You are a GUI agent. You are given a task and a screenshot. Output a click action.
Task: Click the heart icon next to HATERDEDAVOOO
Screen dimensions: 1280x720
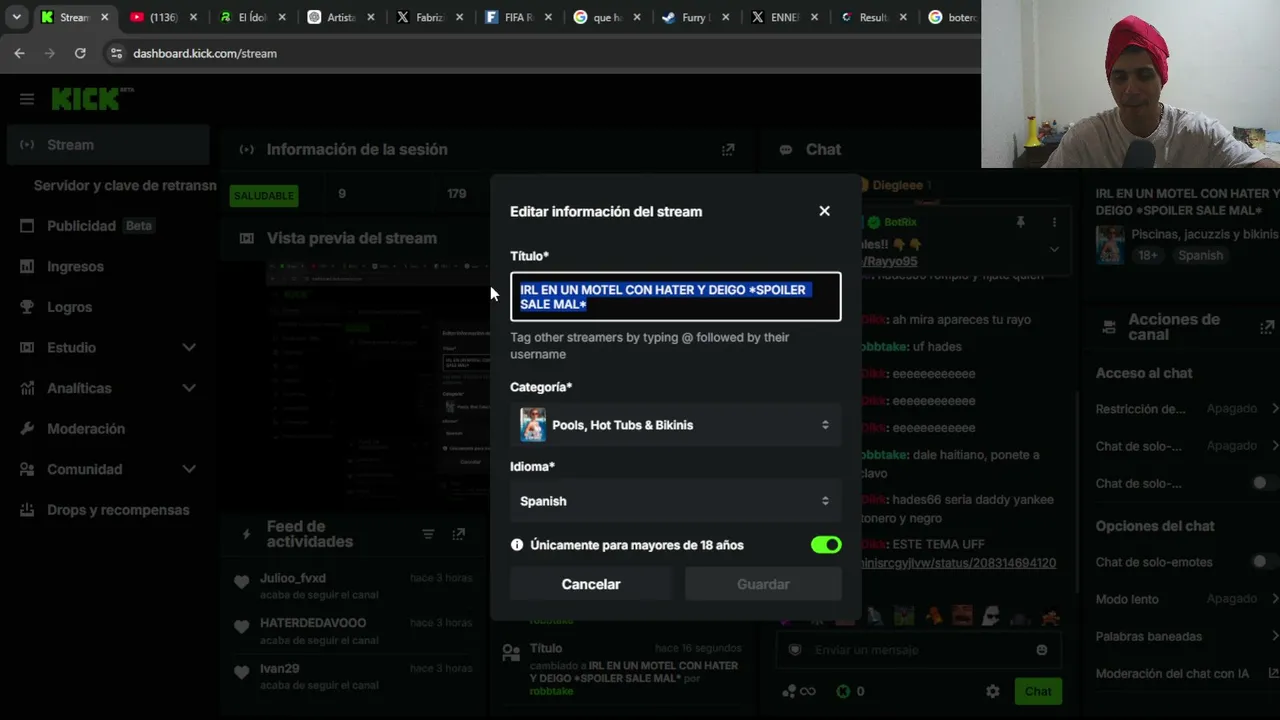(241, 627)
